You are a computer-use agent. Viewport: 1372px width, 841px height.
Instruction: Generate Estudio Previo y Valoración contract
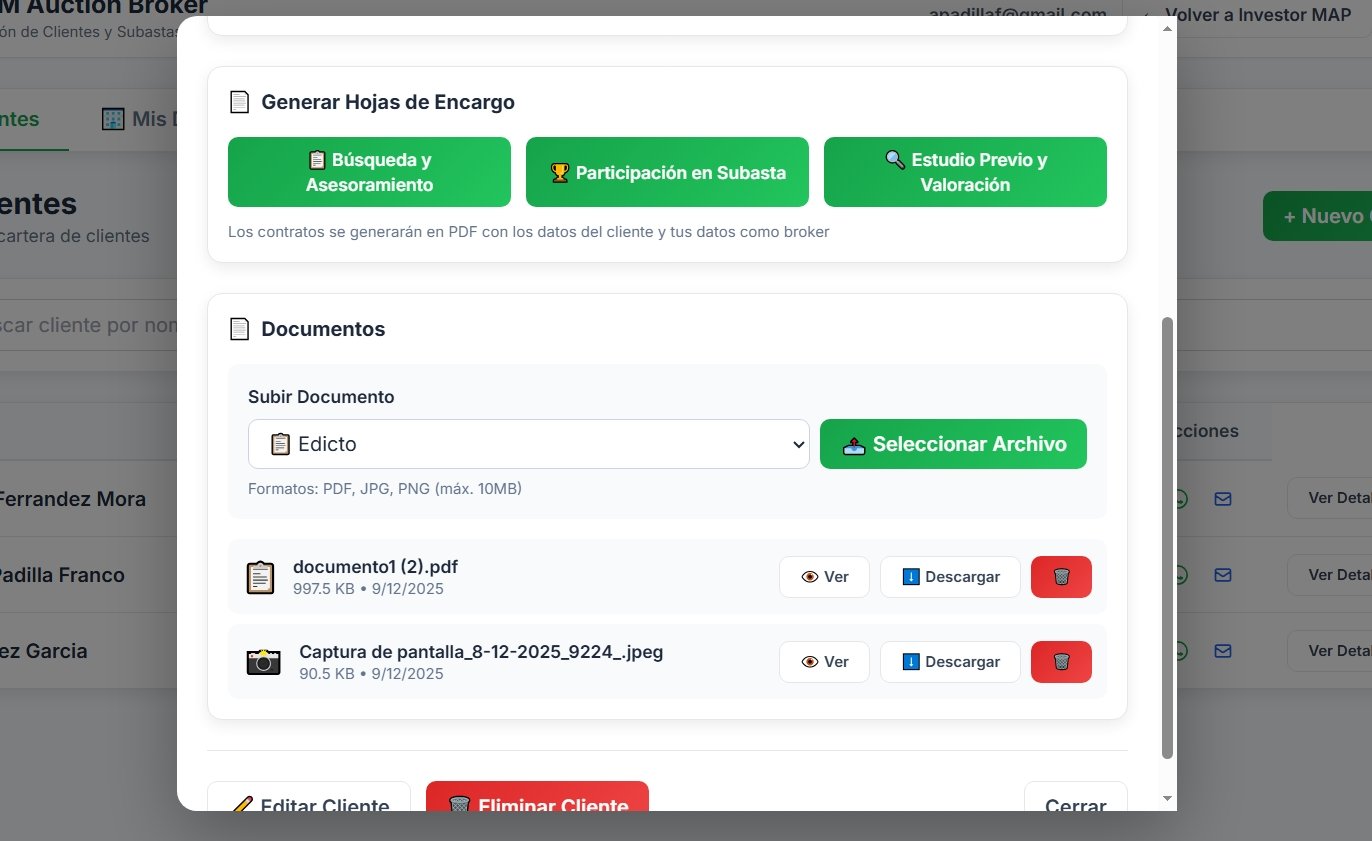(x=965, y=172)
